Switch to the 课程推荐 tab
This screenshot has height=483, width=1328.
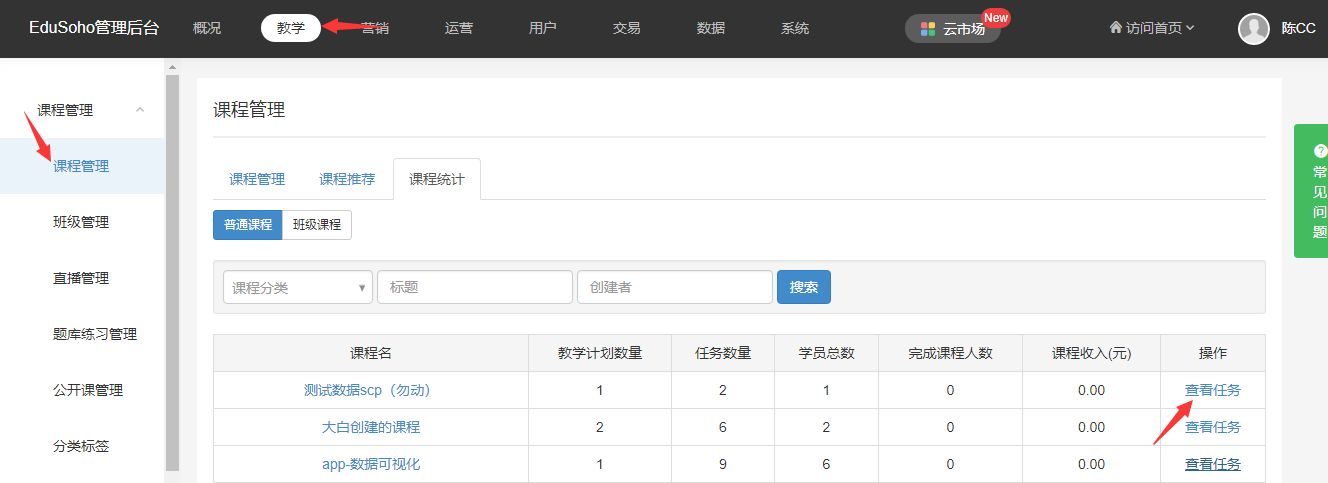347,179
